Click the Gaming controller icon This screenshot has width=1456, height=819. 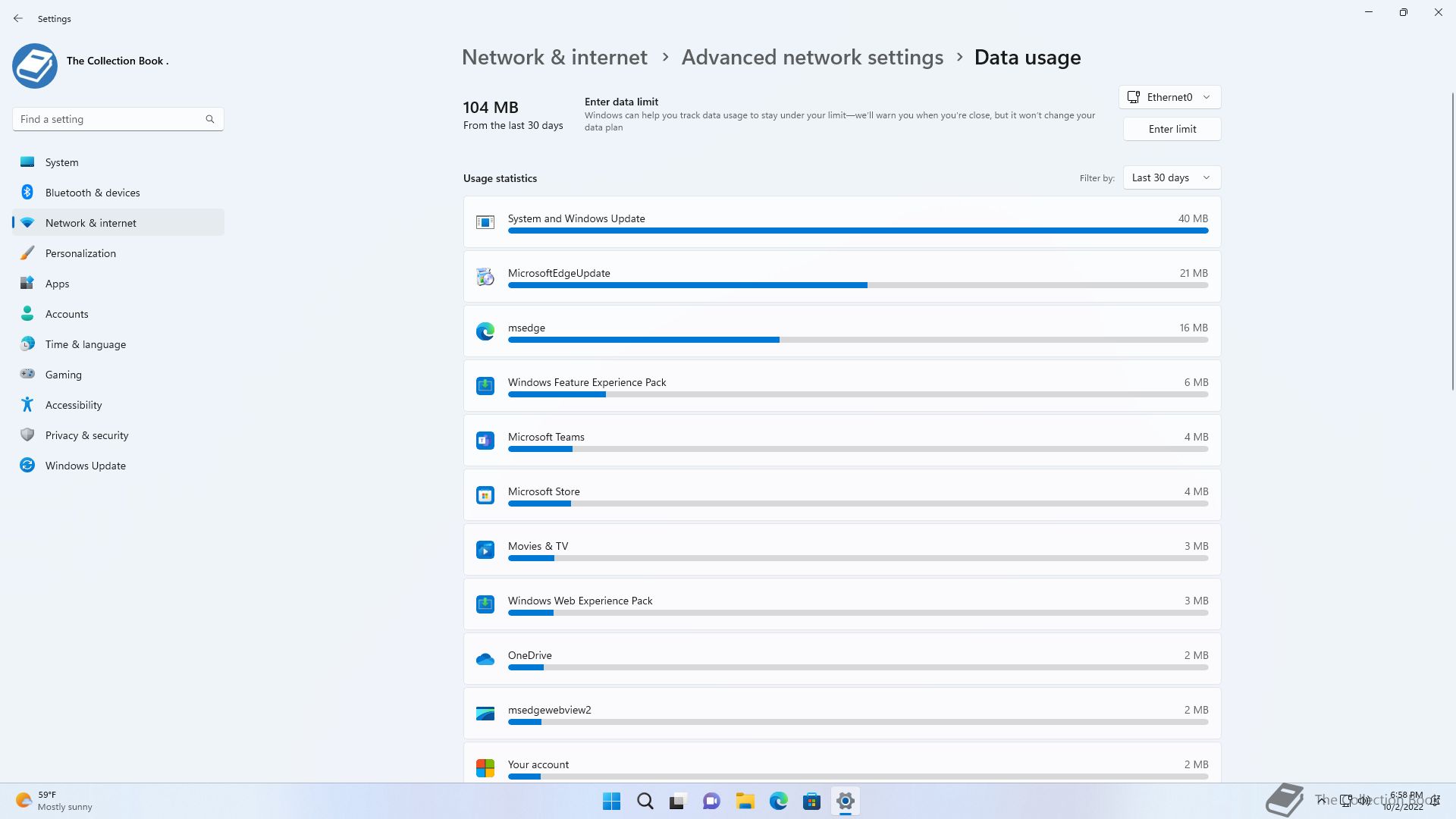coord(27,373)
